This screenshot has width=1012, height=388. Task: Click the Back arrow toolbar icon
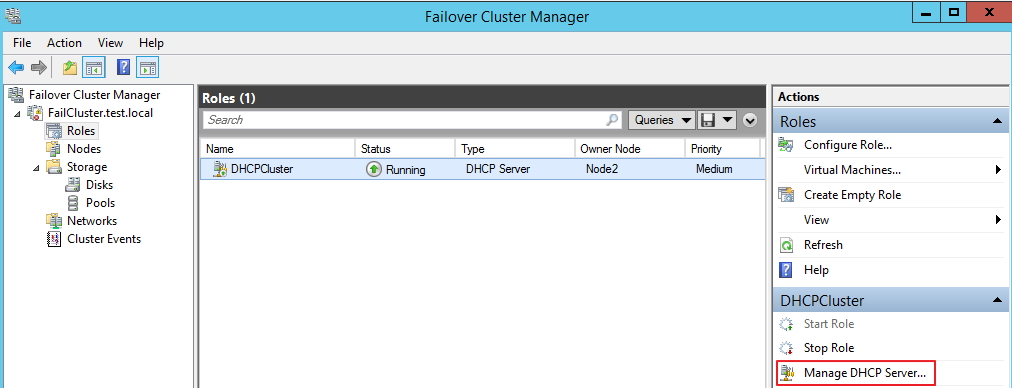click(15, 67)
